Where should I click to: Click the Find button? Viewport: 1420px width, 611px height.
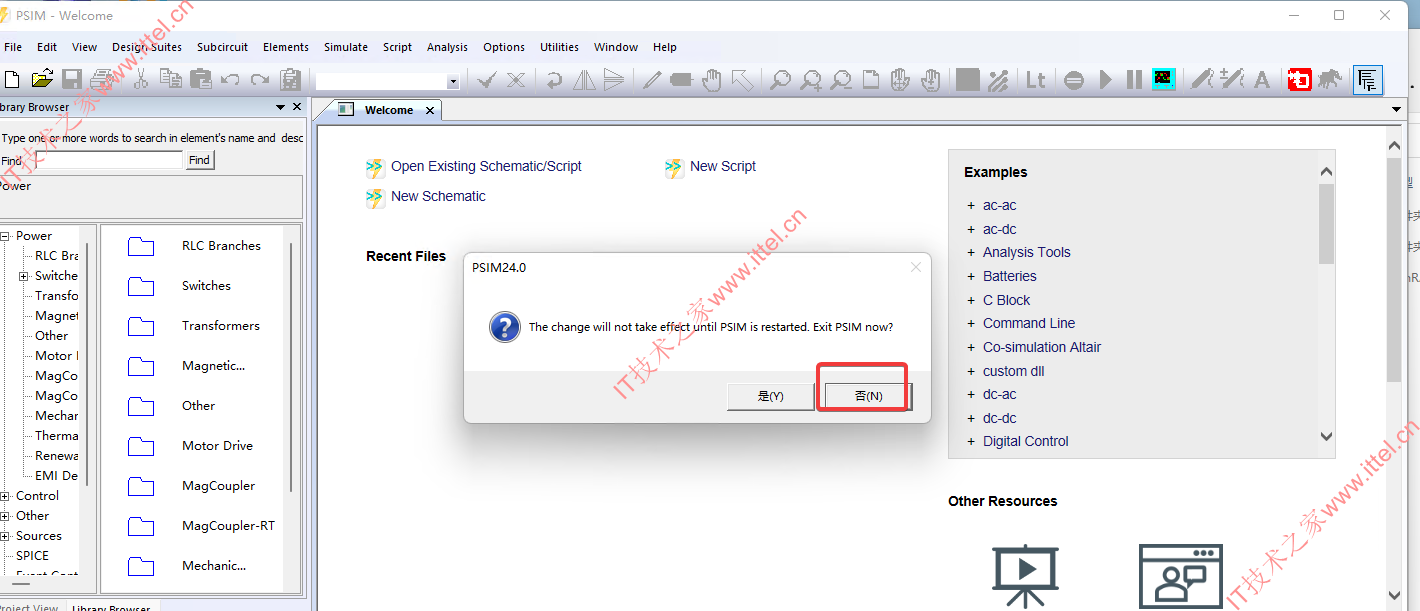[x=200, y=160]
